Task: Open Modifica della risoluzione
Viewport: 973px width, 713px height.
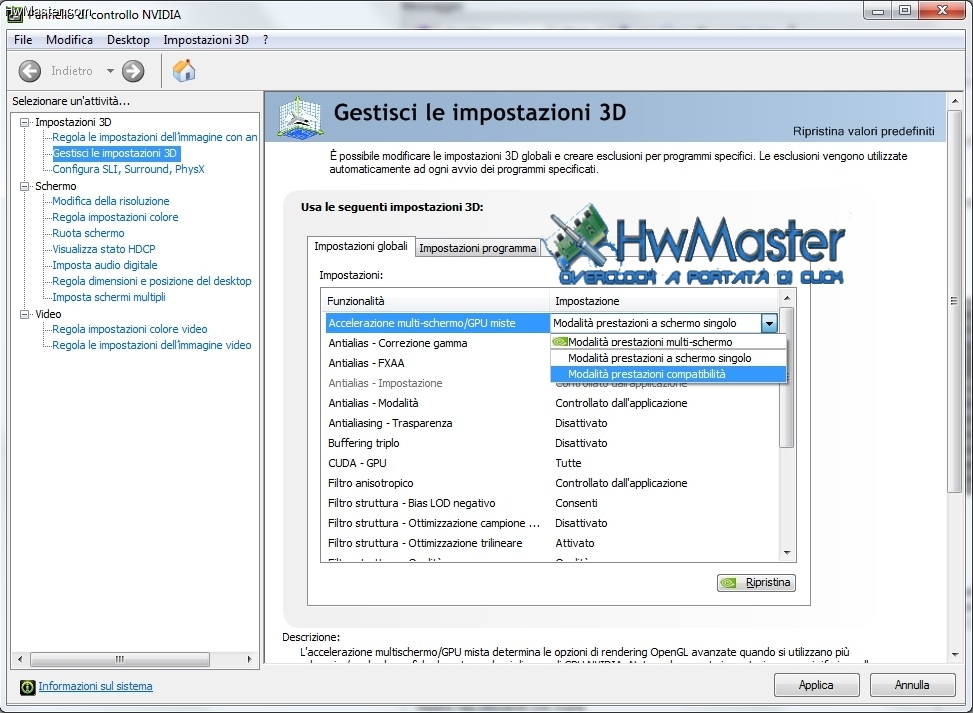Action: [x=110, y=201]
